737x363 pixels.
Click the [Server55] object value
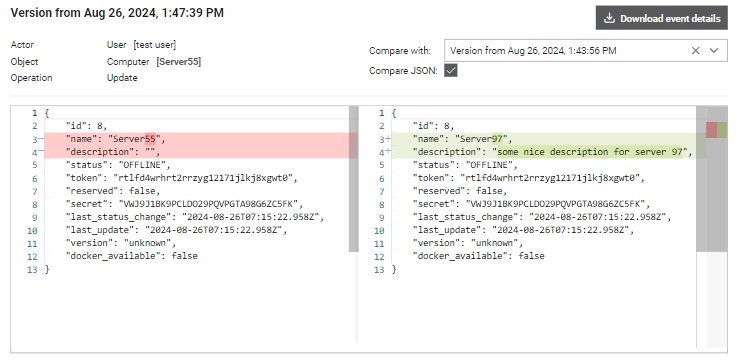(x=179, y=62)
